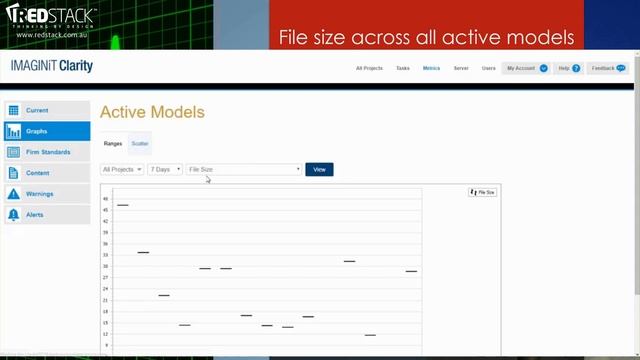The height and width of the screenshot is (360, 640).
Task: Toggle the File Size legend entry
Action: pyautogui.click(x=482, y=192)
